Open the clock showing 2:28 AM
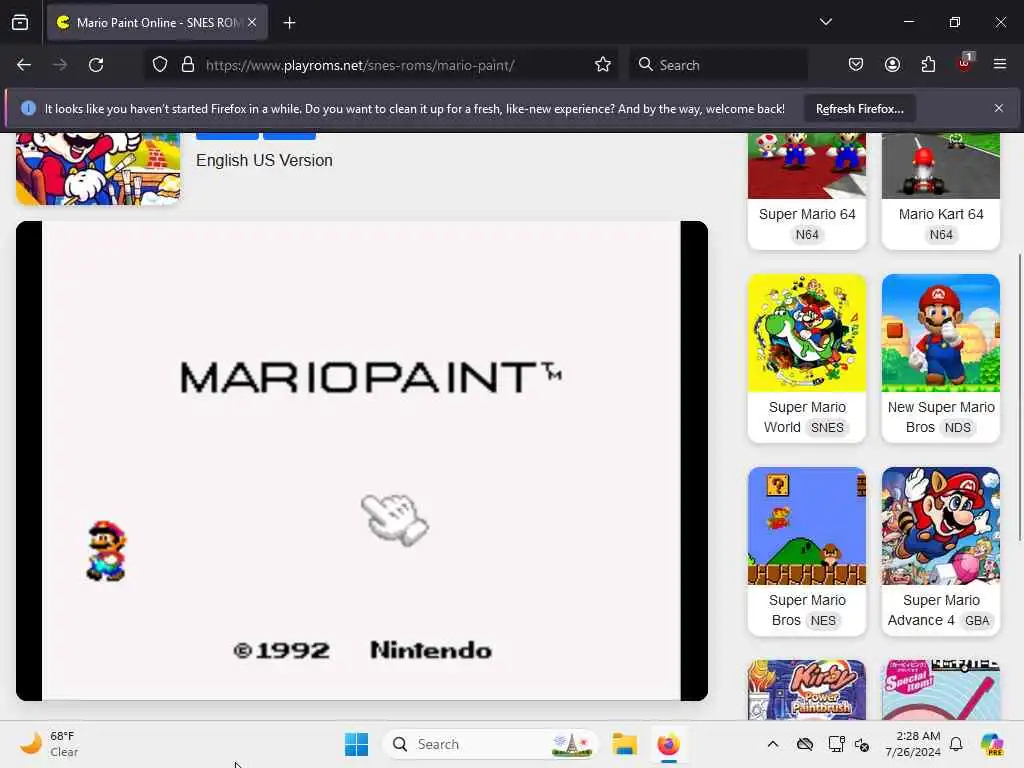The image size is (1024, 768). click(x=913, y=744)
